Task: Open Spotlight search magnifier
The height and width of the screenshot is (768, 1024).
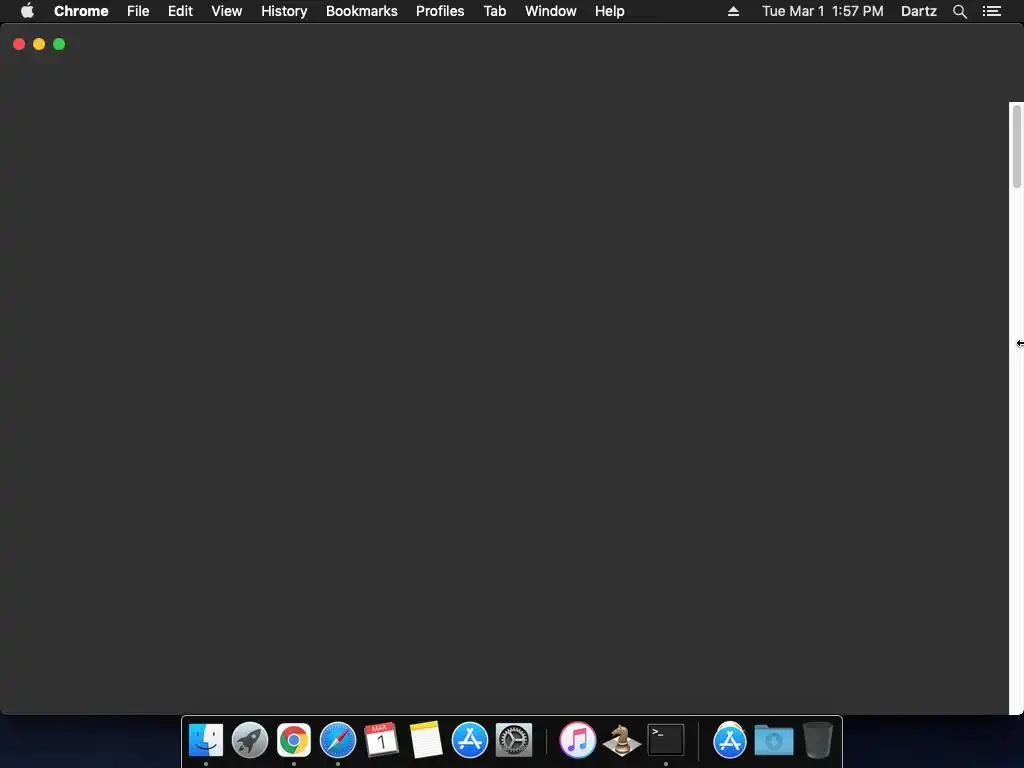Action: point(960,11)
